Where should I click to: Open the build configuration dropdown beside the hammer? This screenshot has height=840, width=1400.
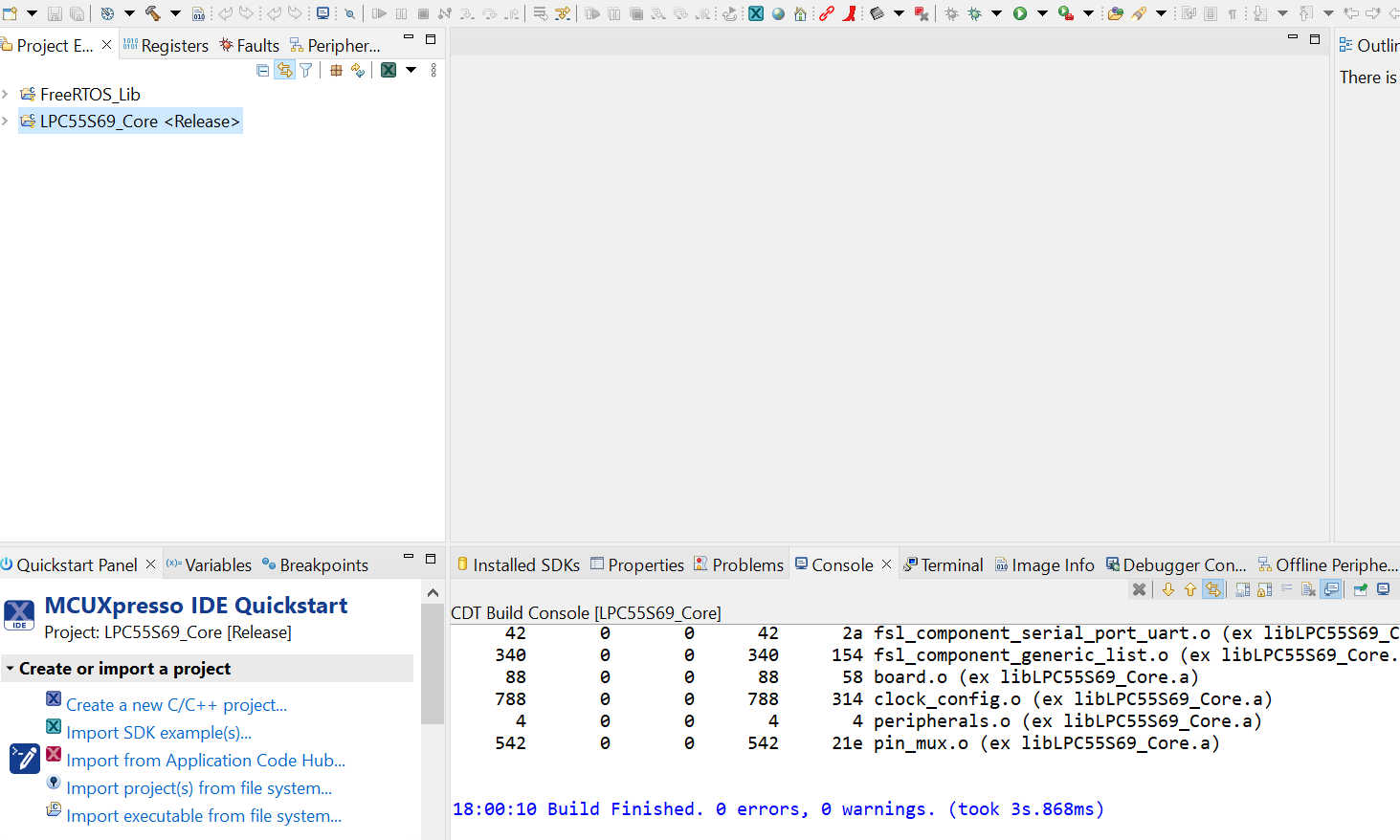(176, 13)
